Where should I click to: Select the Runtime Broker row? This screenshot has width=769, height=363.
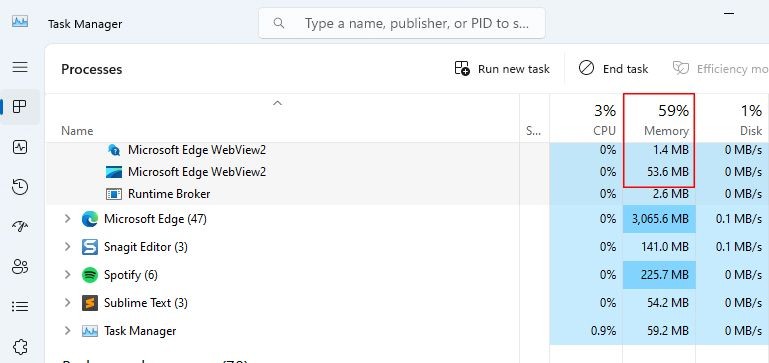coord(407,194)
